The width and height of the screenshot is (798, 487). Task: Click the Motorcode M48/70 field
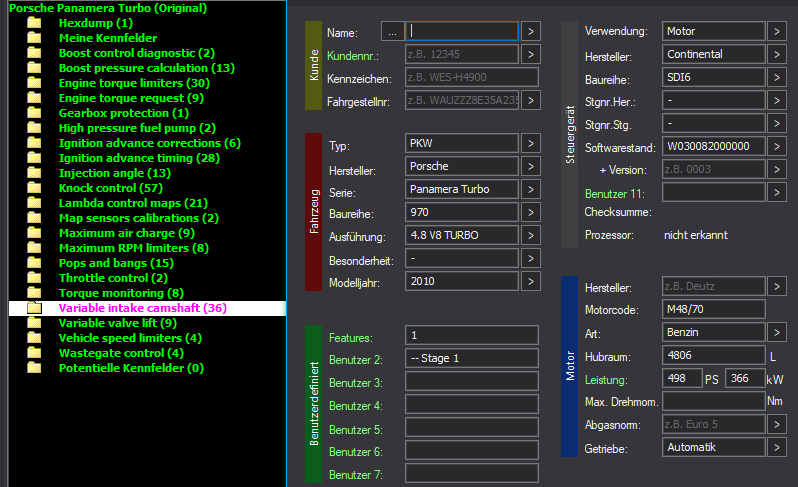coord(714,309)
